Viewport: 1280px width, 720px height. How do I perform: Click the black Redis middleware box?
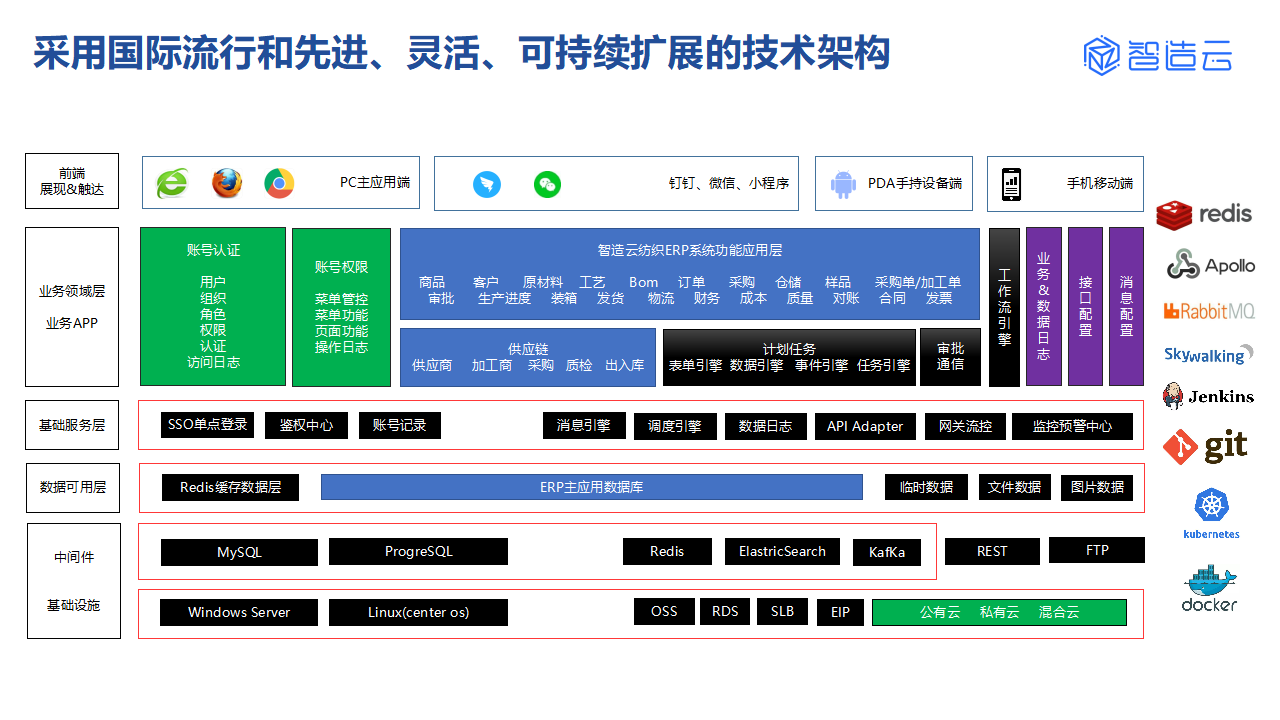[x=667, y=551]
